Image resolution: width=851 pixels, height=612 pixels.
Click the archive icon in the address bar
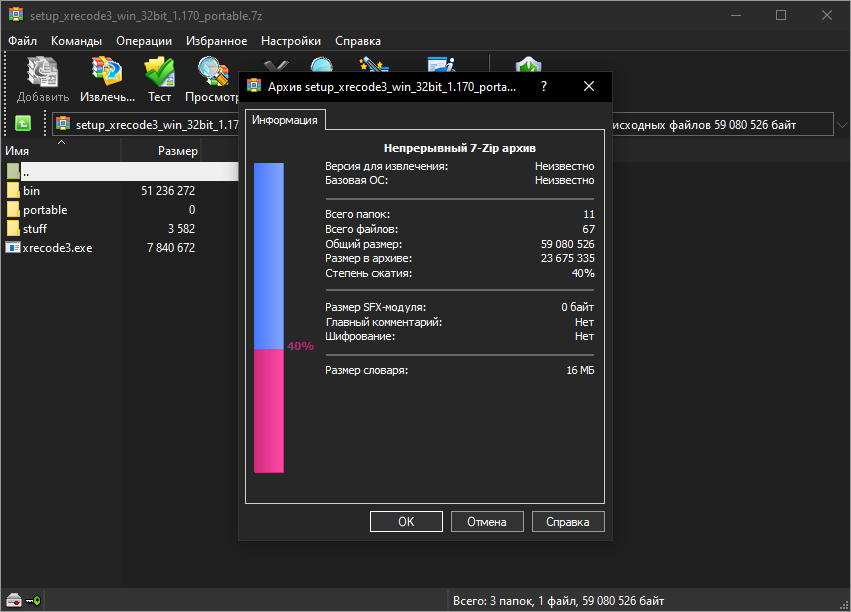[x=63, y=124]
